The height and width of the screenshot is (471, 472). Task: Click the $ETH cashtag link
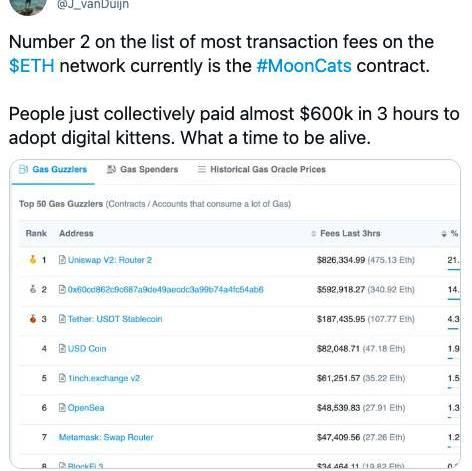[x=31, y=66]
